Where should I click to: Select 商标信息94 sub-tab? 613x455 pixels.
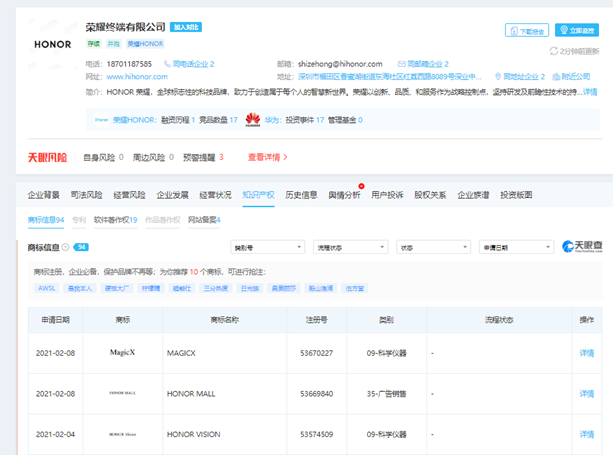click(x=46, y=220)
